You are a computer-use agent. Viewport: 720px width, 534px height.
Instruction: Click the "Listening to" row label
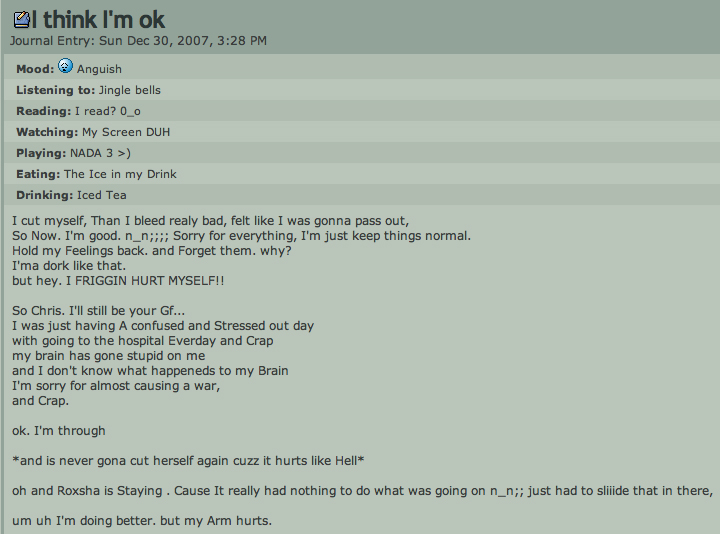coord(55,90)
